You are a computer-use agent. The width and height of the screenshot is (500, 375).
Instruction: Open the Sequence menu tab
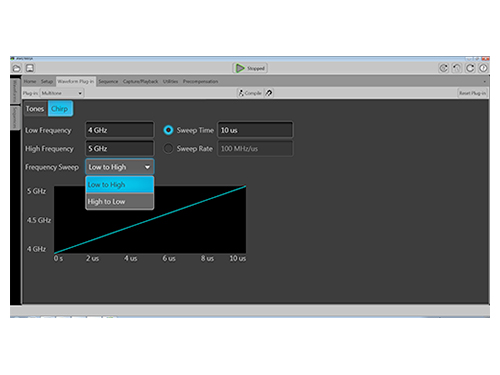tap(108, 81)
